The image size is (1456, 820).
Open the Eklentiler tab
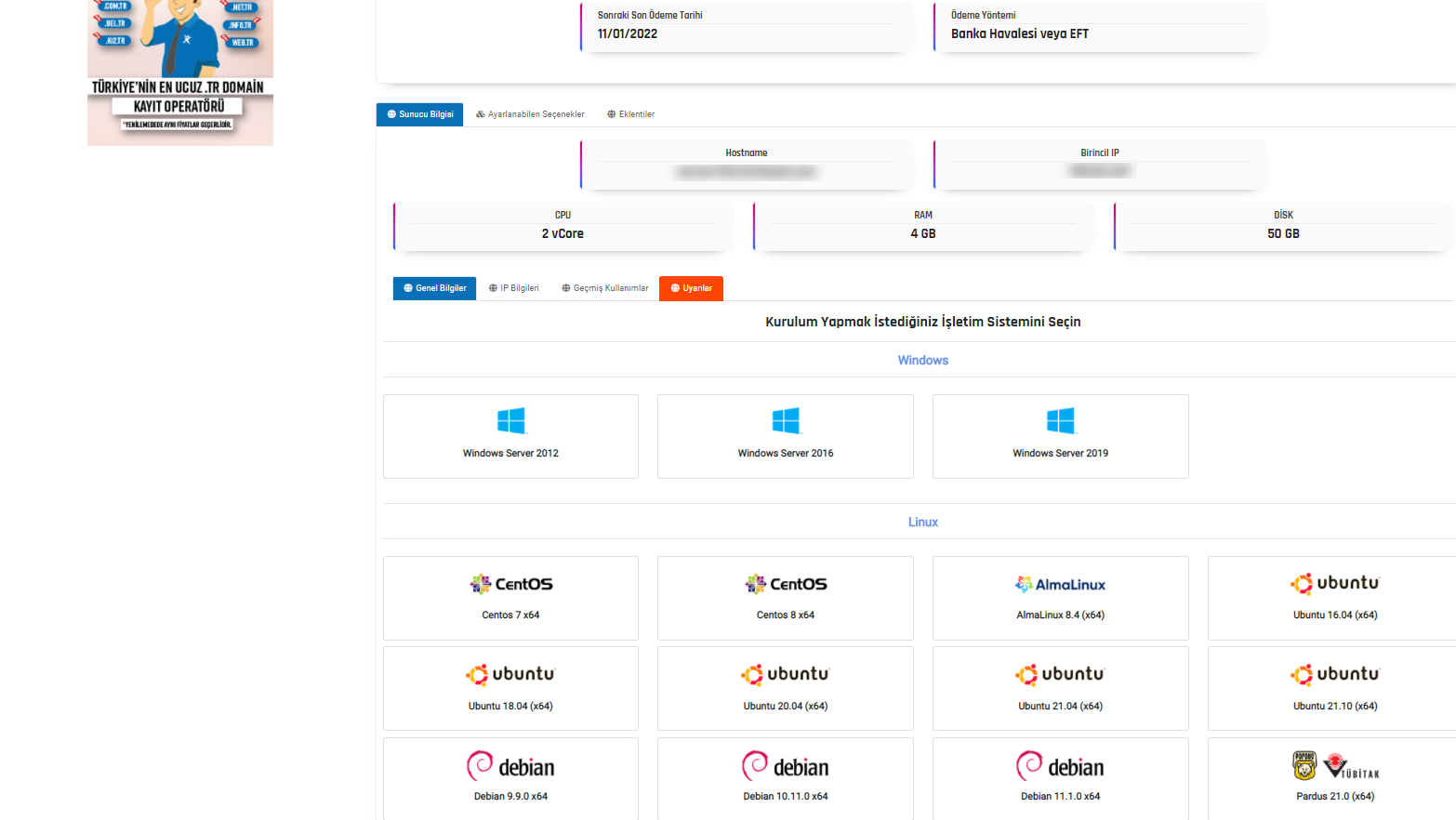630,114
